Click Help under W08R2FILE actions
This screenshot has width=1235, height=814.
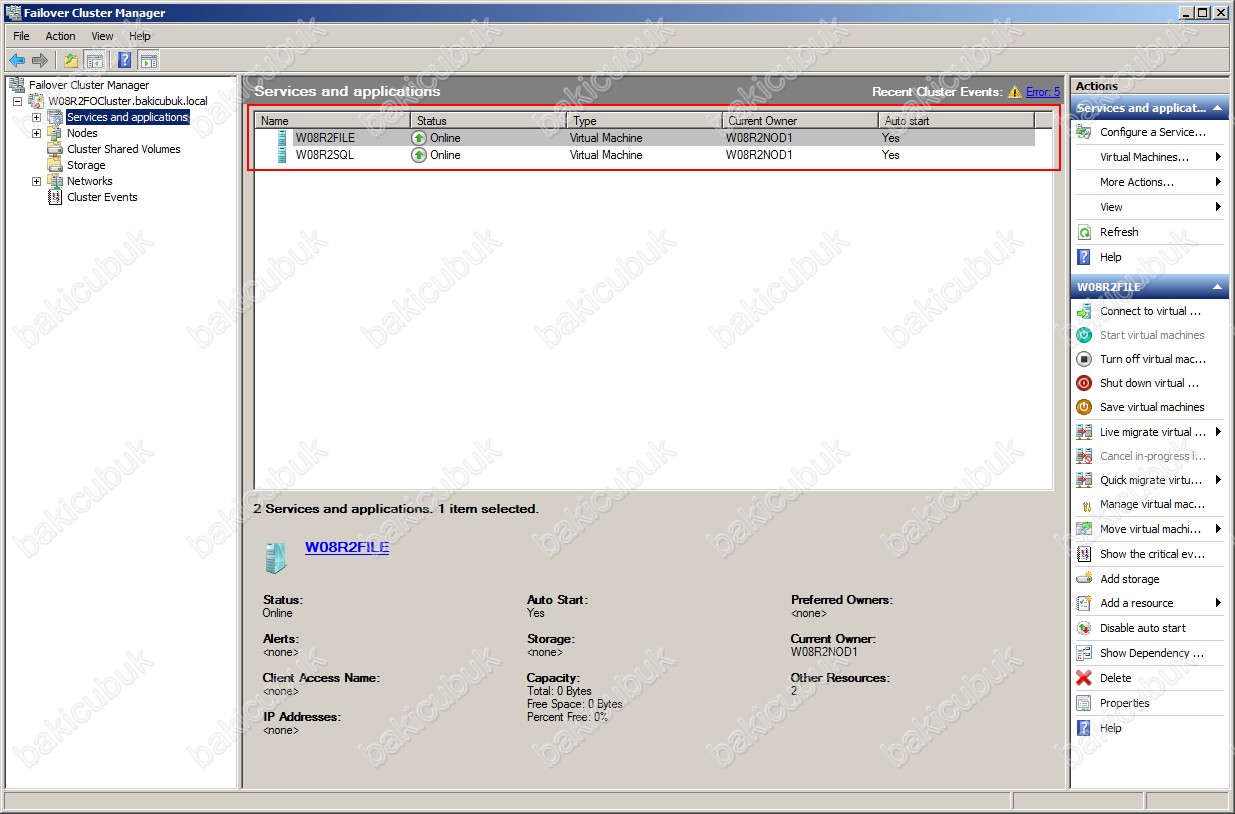[x=1111, y=728]
